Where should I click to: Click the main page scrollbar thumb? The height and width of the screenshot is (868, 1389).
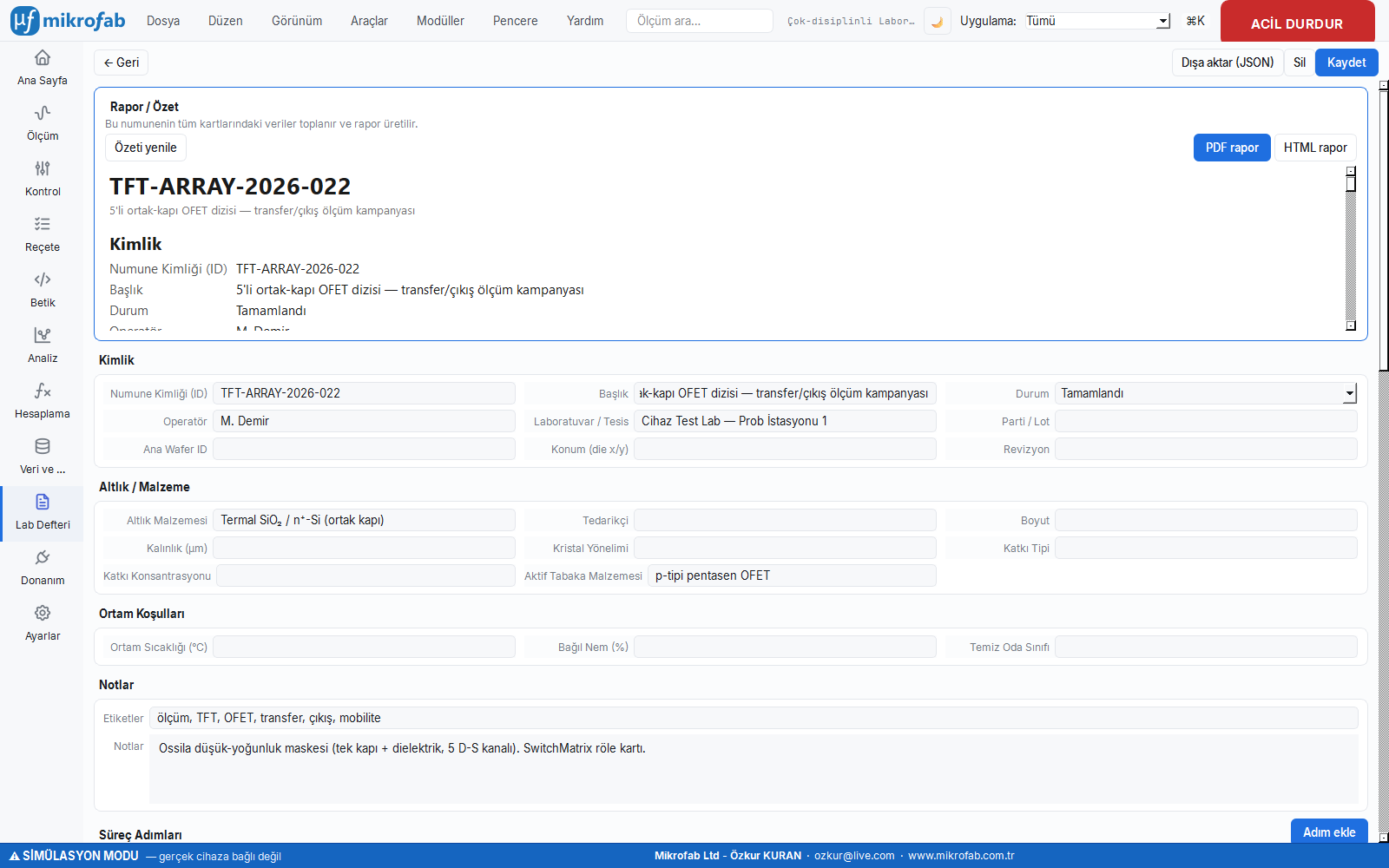tap(1384, 231)
